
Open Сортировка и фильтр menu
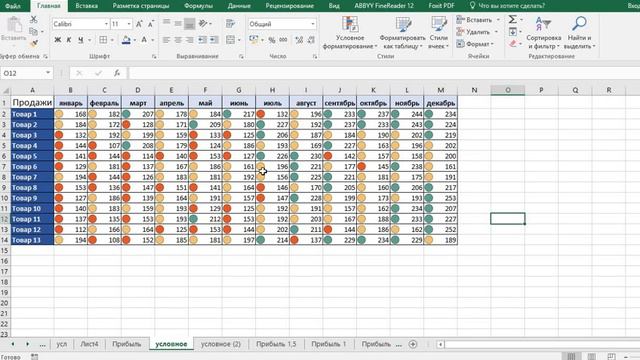click(x=544, y=33)
